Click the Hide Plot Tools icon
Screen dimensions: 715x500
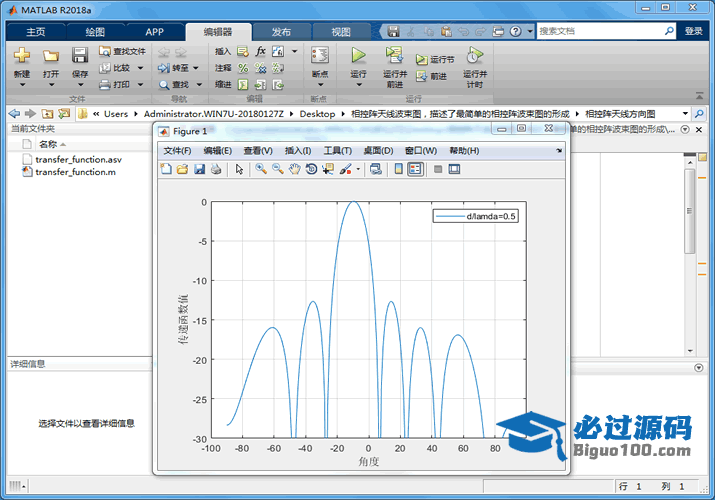tap(438, 169)
